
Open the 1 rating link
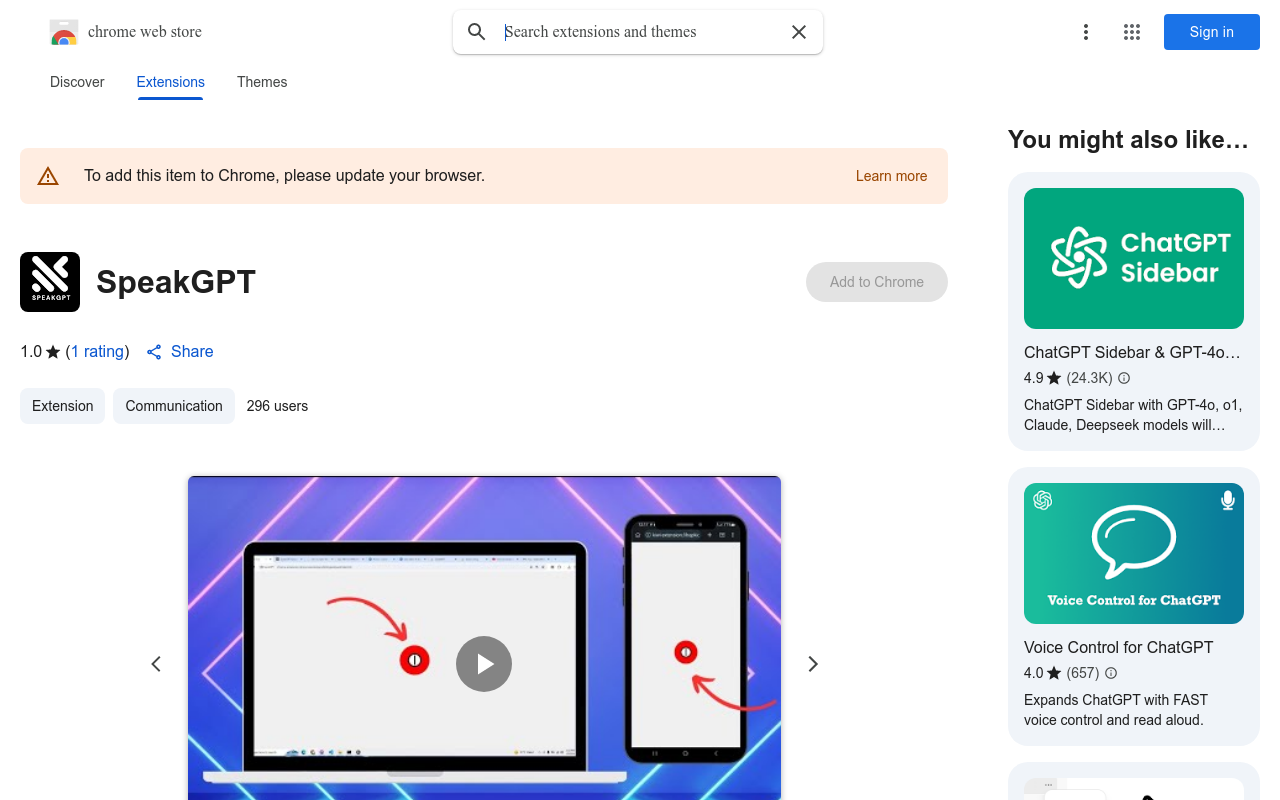click(x=97, y=352)
